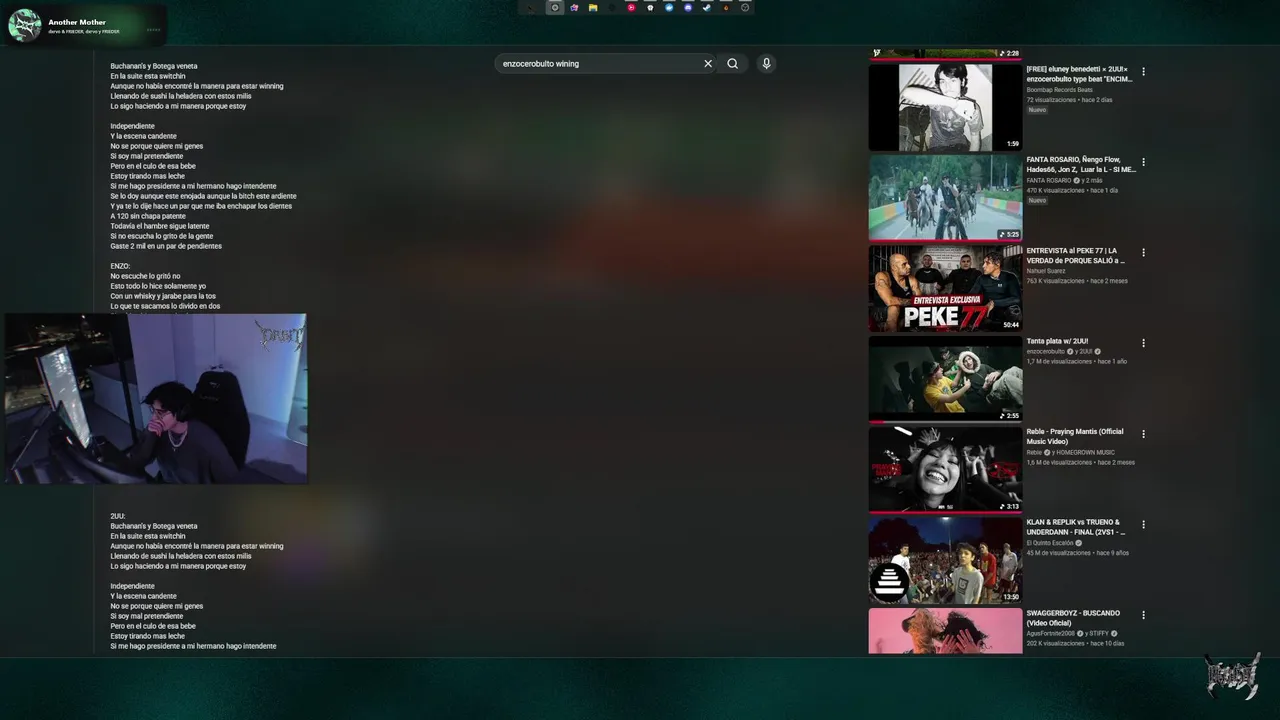Open options menu for Praying Mantis video
The height and width of the screenshot is (720, 1280).
(x=1143, y=434)
